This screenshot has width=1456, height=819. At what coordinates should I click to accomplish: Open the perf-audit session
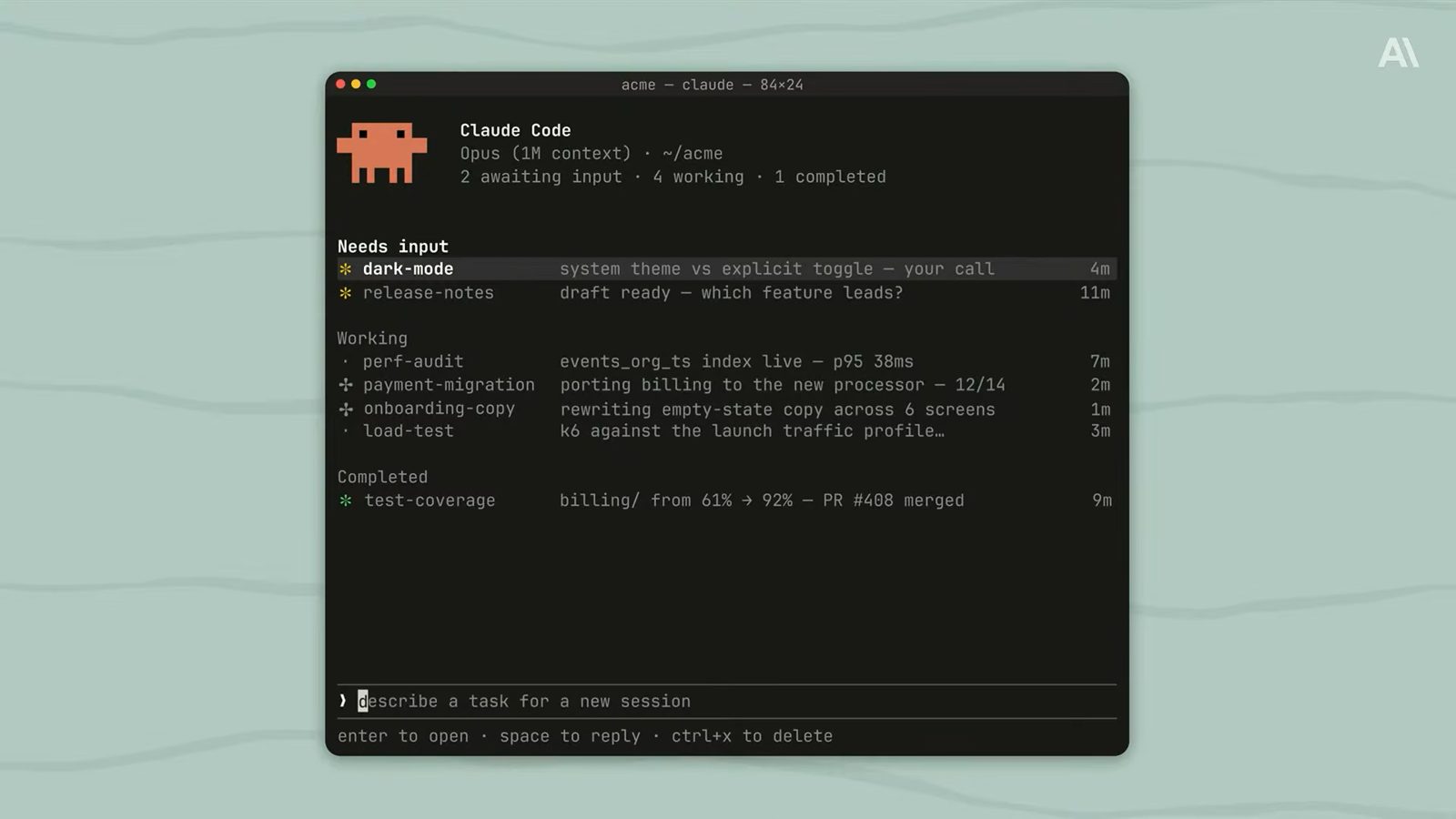coord(727,362)
